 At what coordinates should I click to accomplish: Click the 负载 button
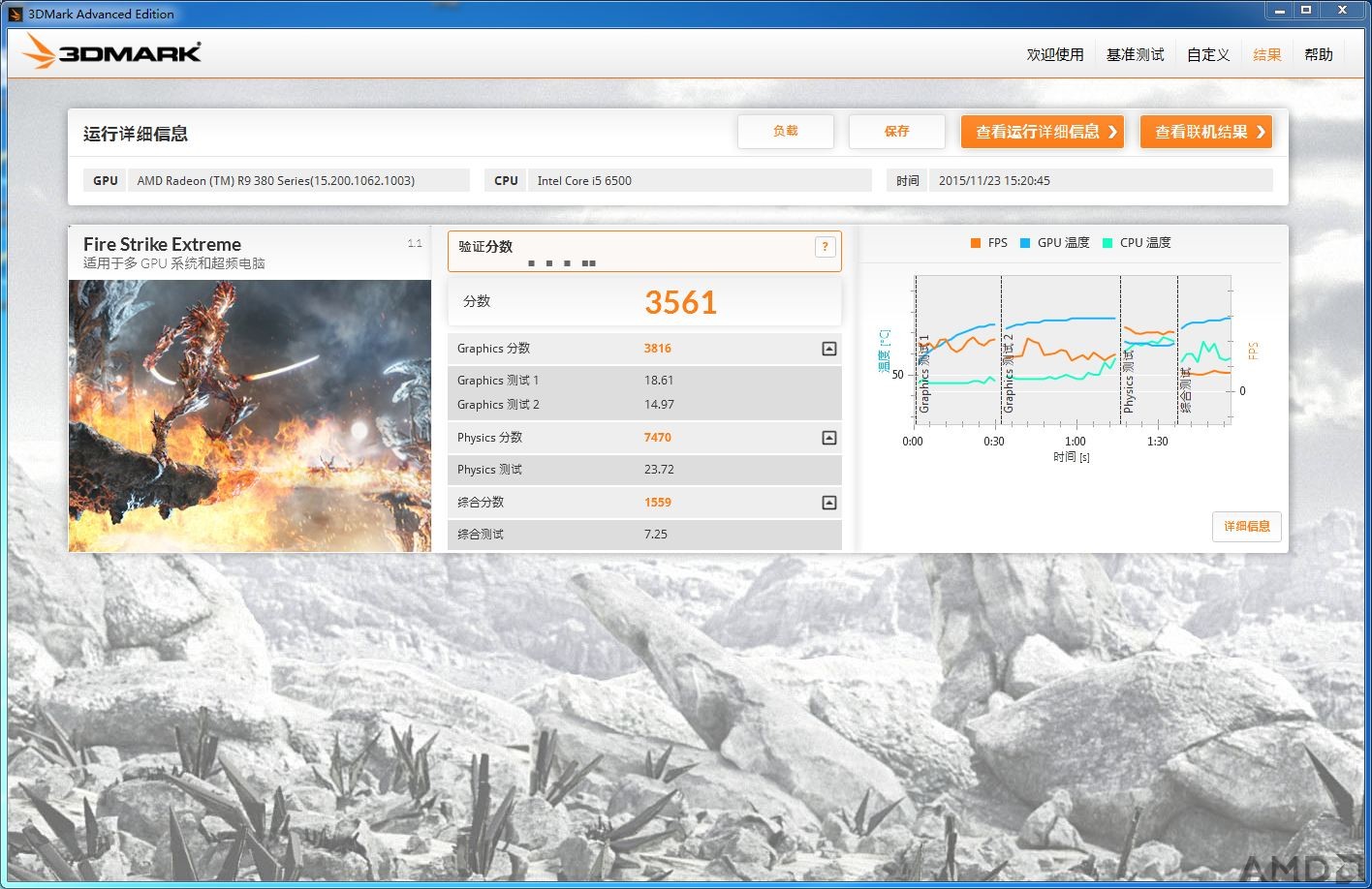click(x=786, y=132)
